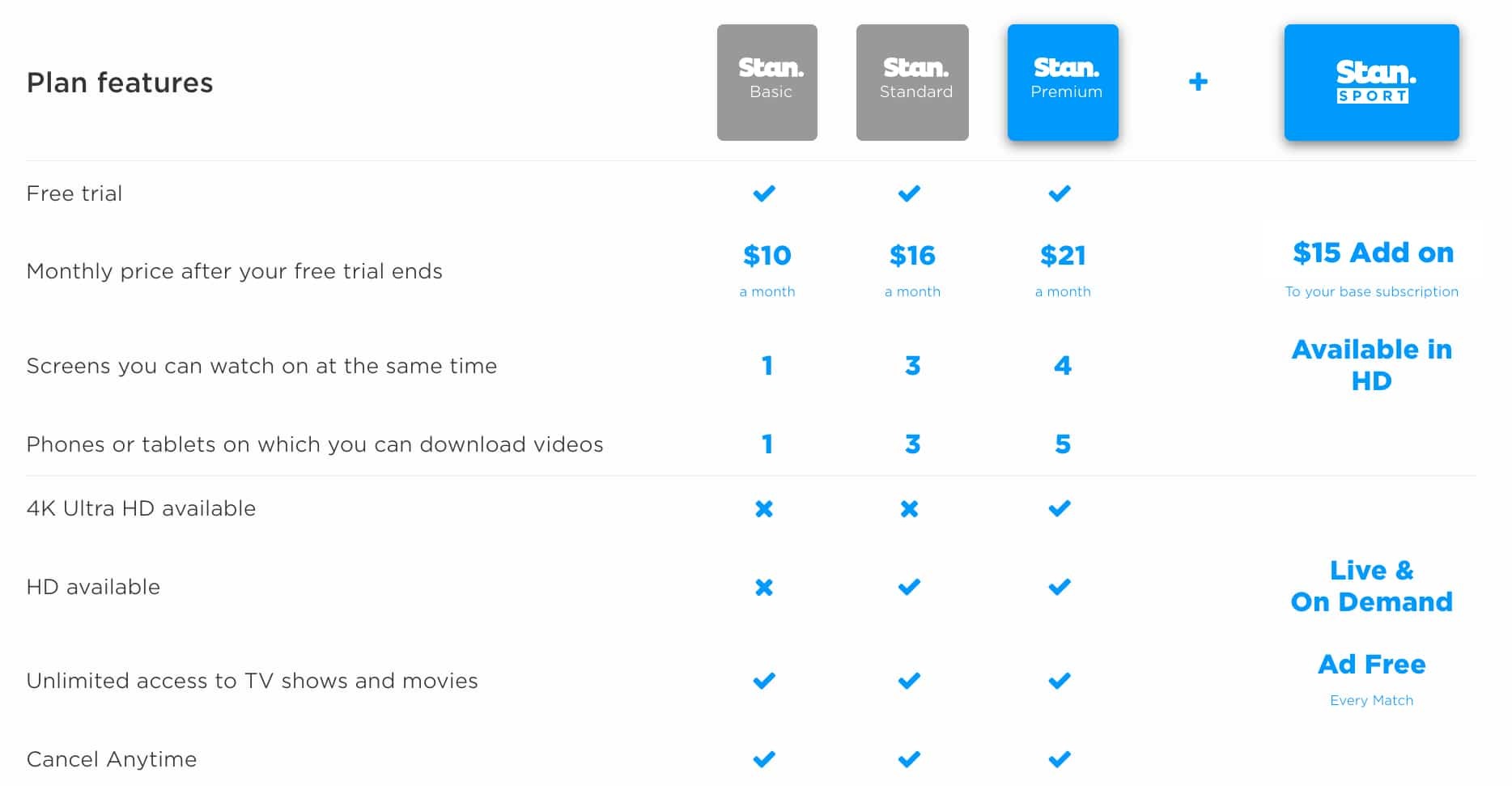Viewport: 1512px width, 786px height.
Task: Click 4K Ultra HD cross under Standard
Action: pos(910,509)
